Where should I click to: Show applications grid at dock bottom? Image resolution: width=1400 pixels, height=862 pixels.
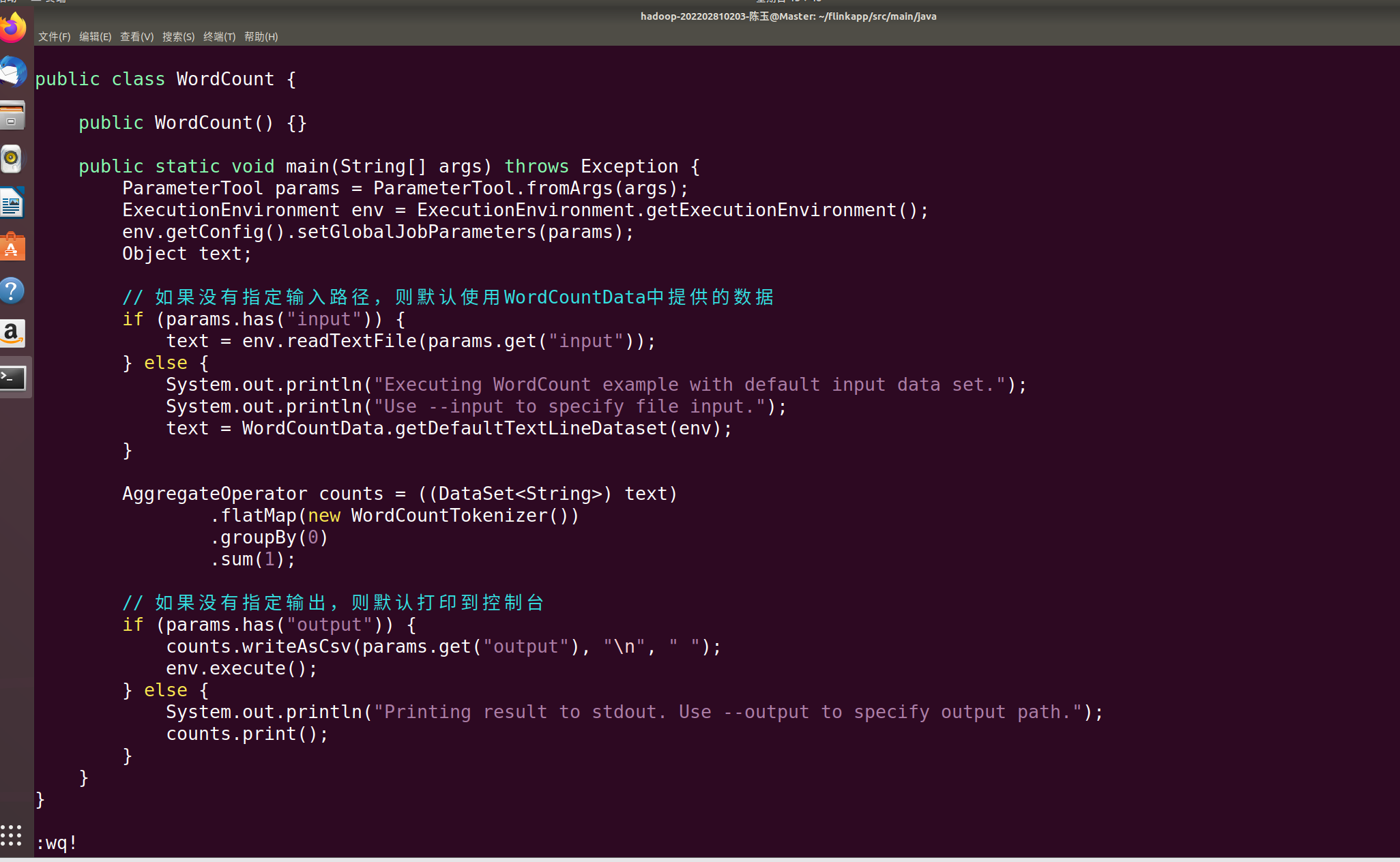pyautogui.click(x=11, y=835)
